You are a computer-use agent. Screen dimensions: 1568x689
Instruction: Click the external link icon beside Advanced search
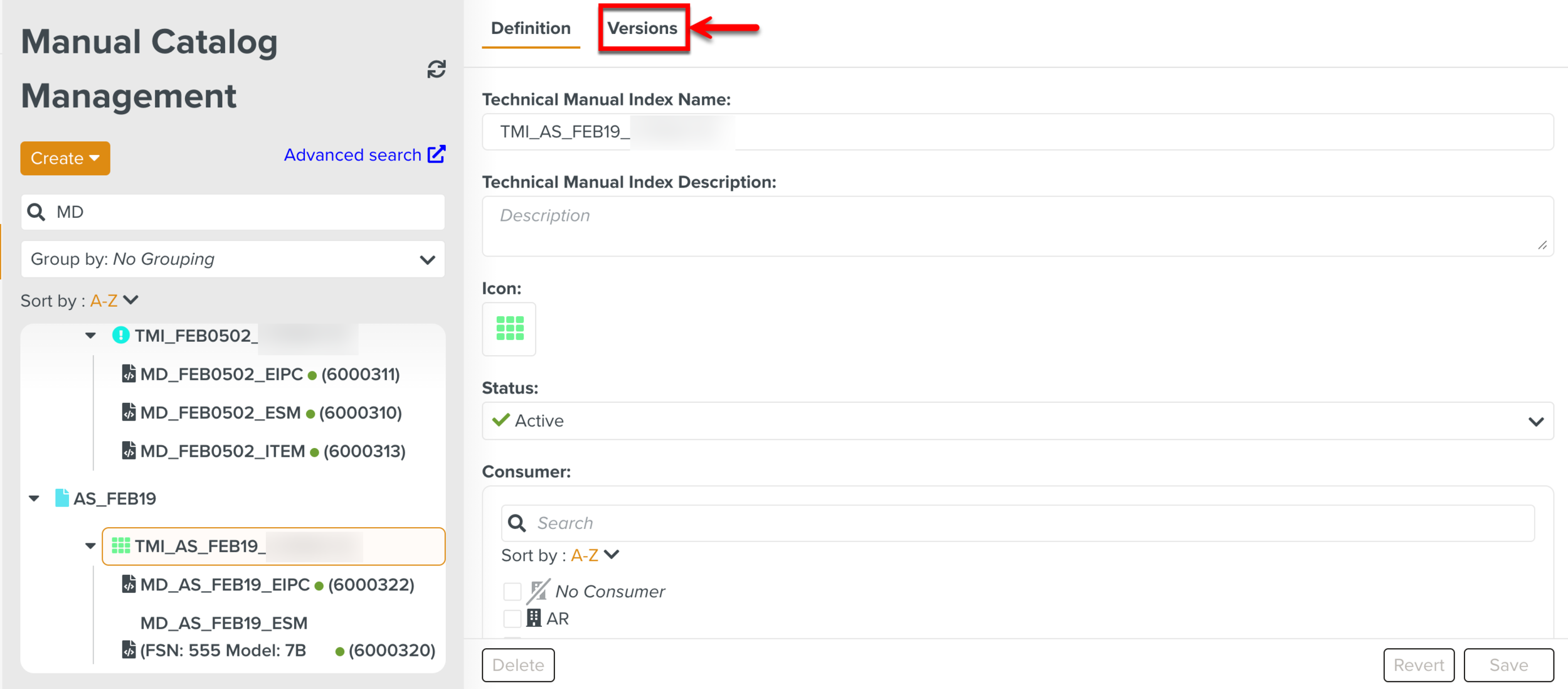click(437, 154)
